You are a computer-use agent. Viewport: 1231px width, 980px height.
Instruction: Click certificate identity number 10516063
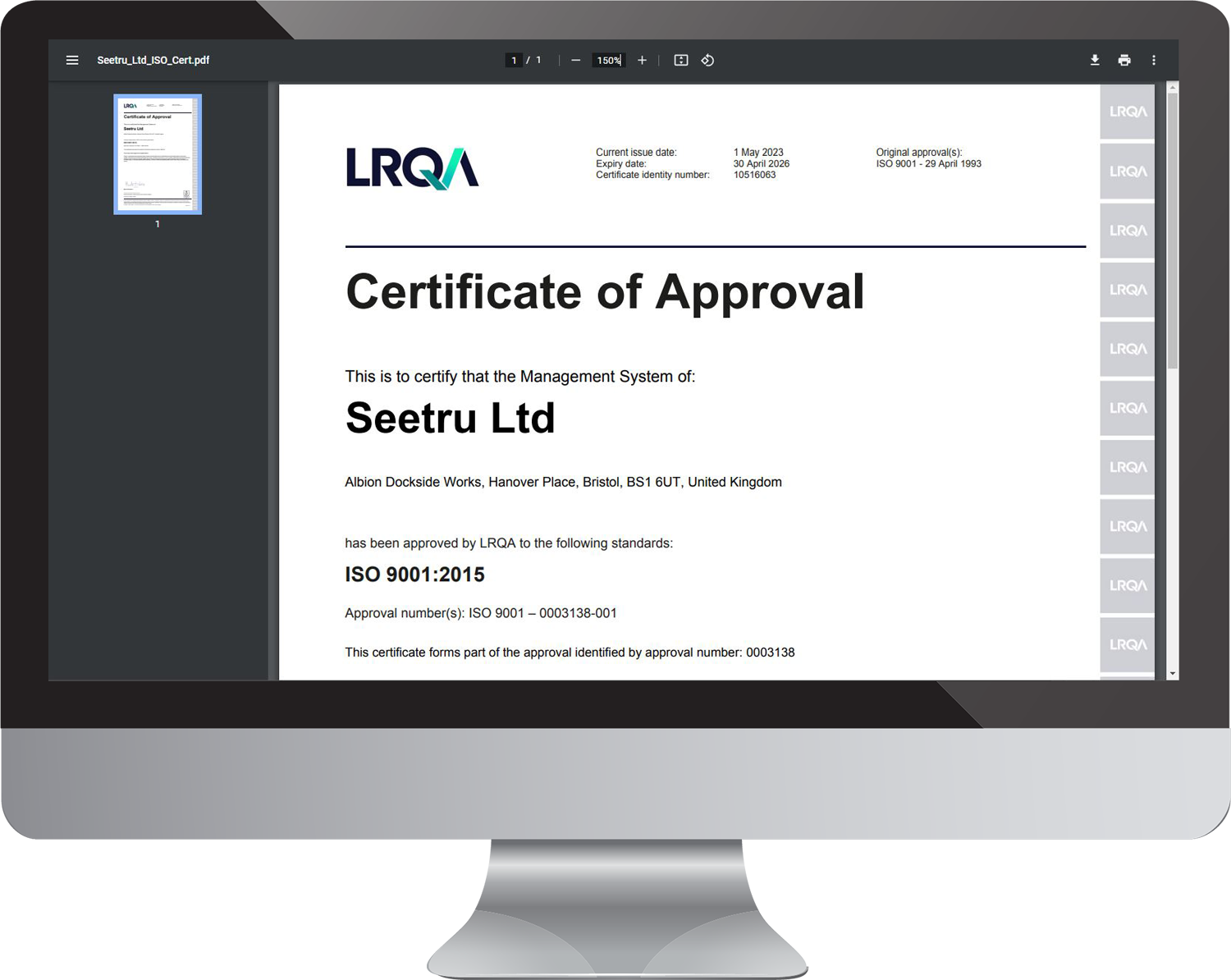754,175
